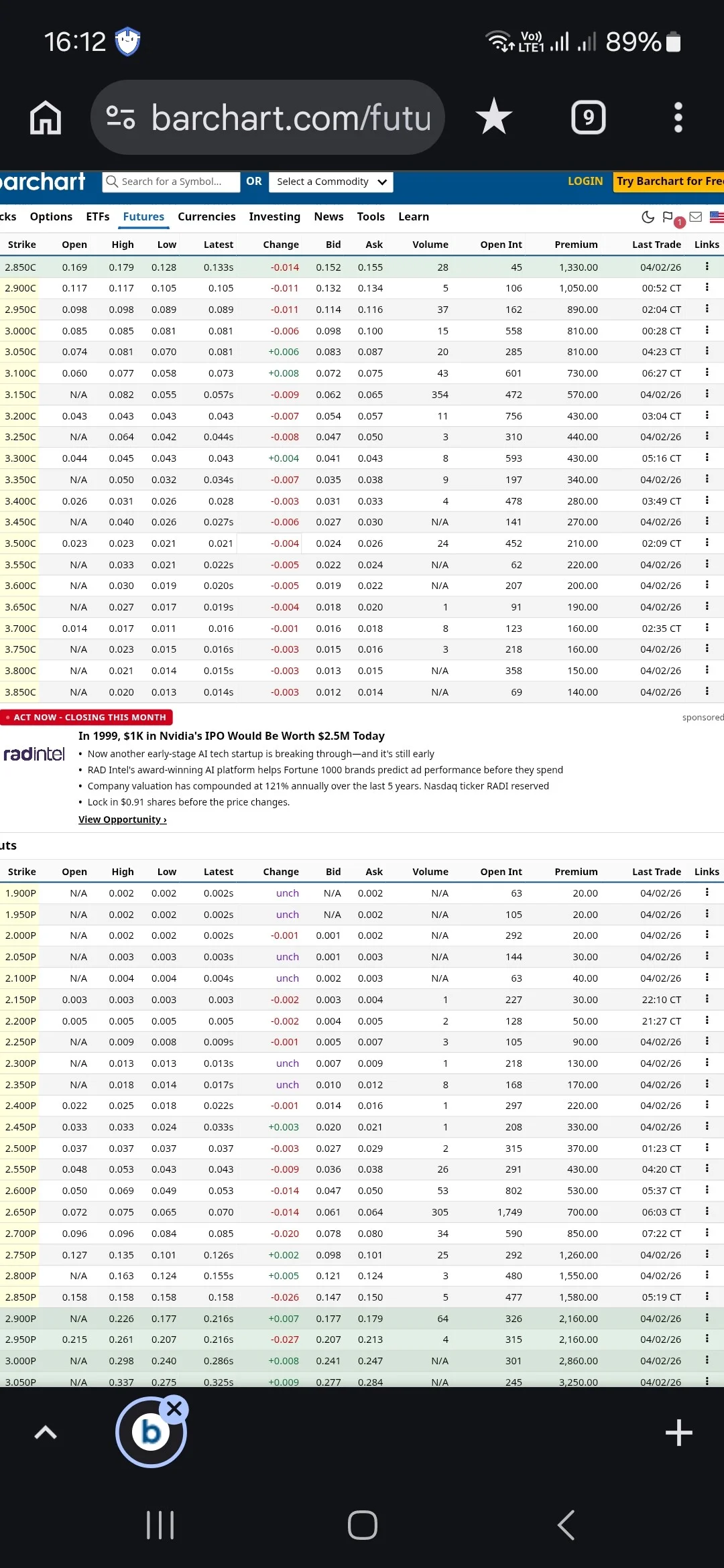Tap the barchart.com address bar

point(268,118)
